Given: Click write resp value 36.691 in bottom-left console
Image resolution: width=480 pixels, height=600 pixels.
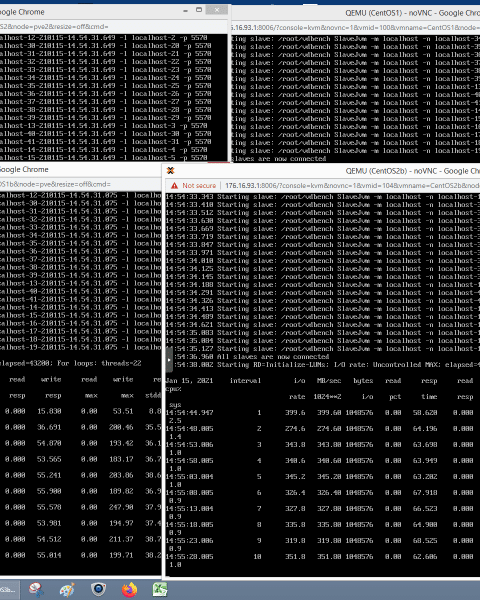Looking at the screenshot, I should [x=49, y=427].
